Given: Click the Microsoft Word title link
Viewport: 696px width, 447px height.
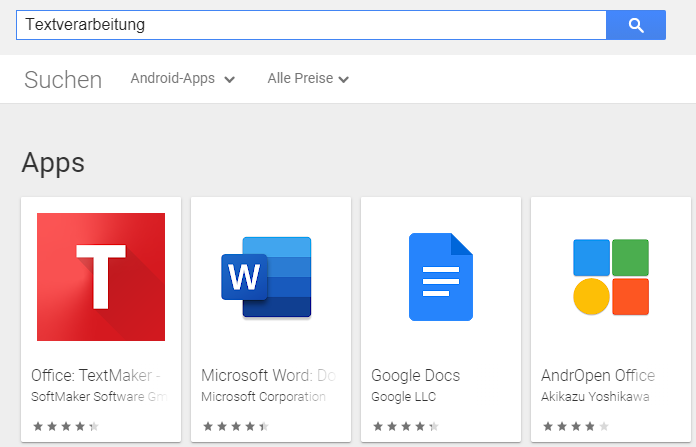Looking at the screenshot, I should coord(268,376).
